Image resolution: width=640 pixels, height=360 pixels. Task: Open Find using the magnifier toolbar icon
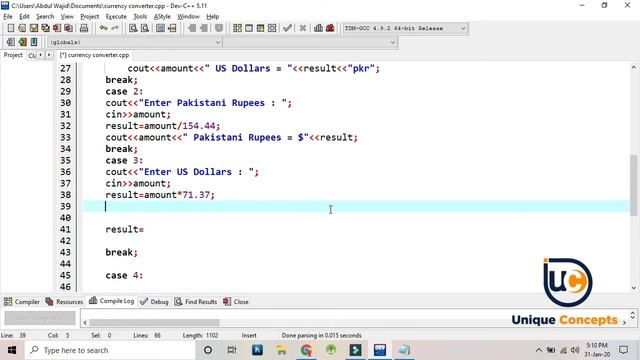(133, 28)
